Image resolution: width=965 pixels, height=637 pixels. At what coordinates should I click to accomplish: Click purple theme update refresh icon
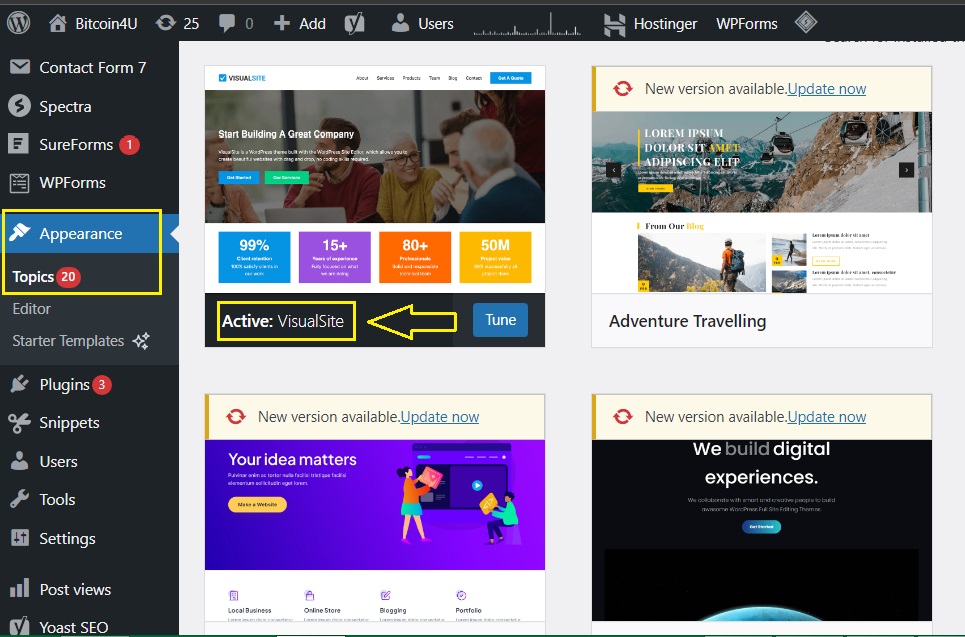click(236, 417)
